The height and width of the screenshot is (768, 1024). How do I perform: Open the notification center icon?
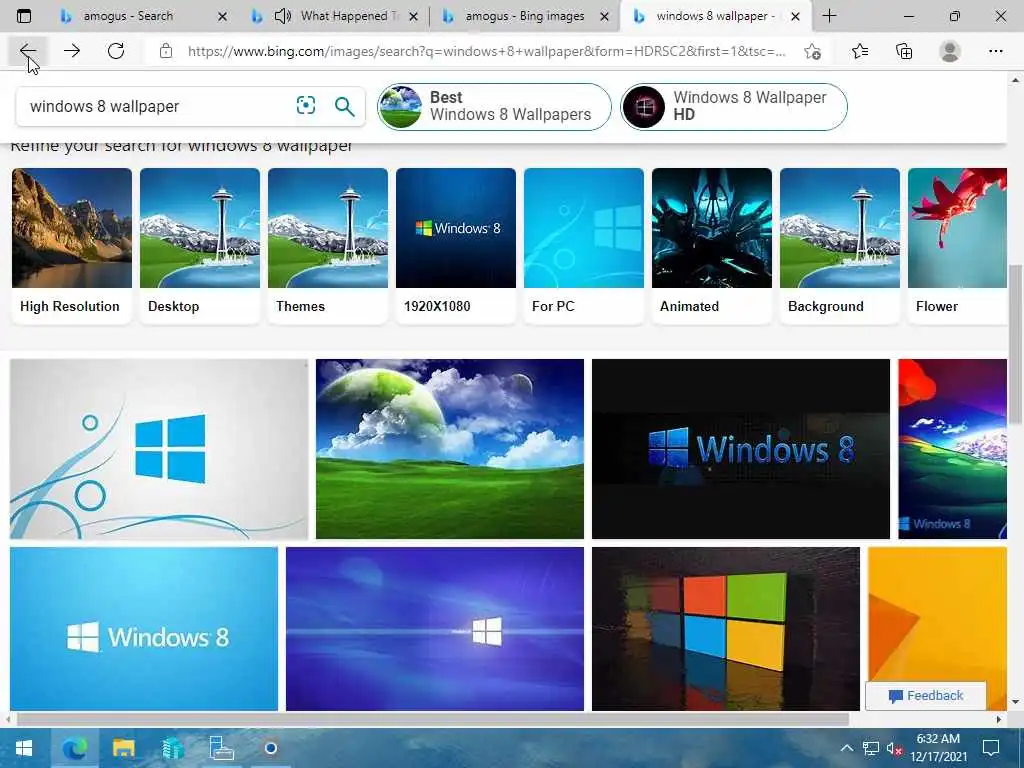(x=991, y=748)
